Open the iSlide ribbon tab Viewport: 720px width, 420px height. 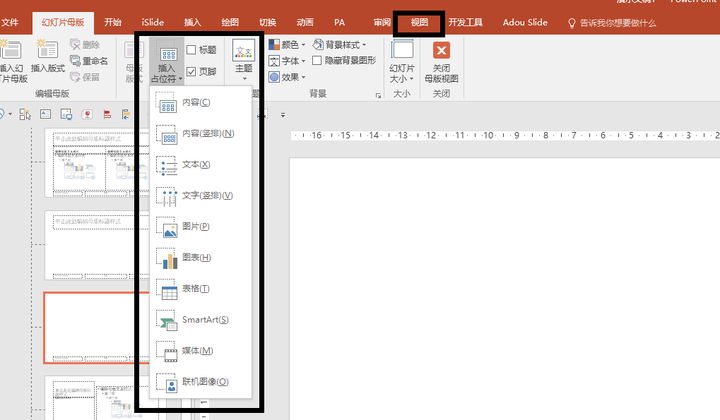tap(152, 22)
